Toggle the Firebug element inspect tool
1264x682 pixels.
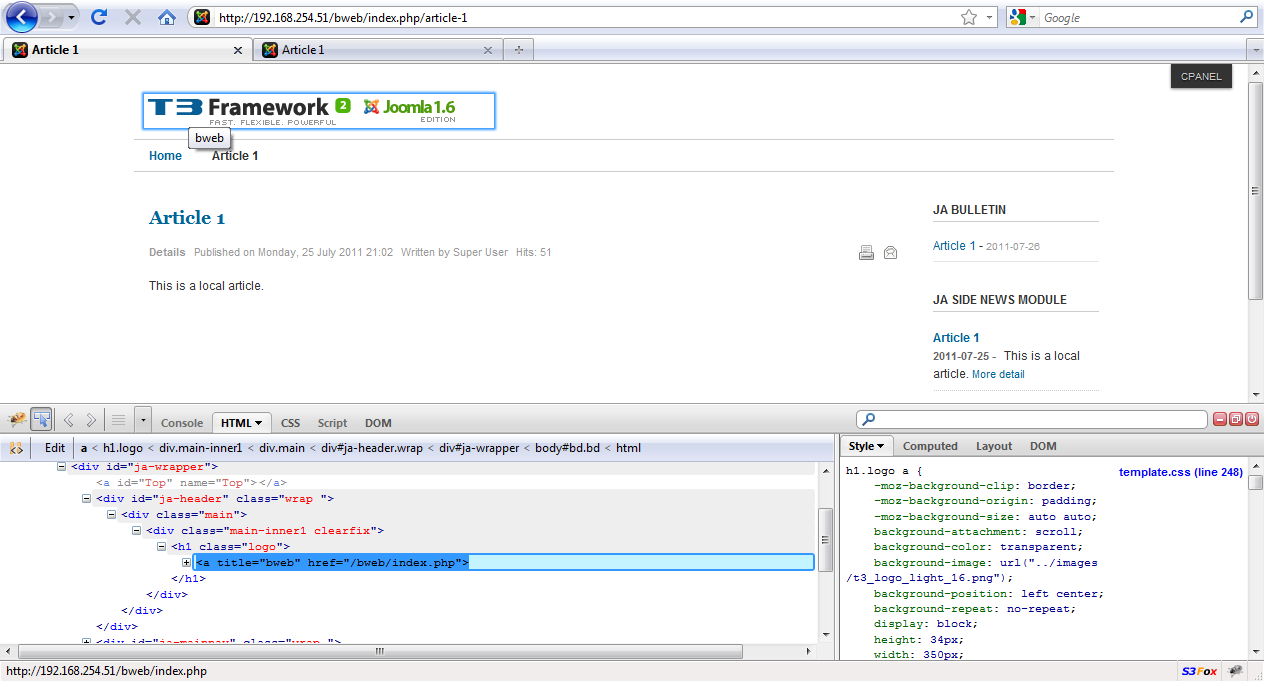pos(41,419)
